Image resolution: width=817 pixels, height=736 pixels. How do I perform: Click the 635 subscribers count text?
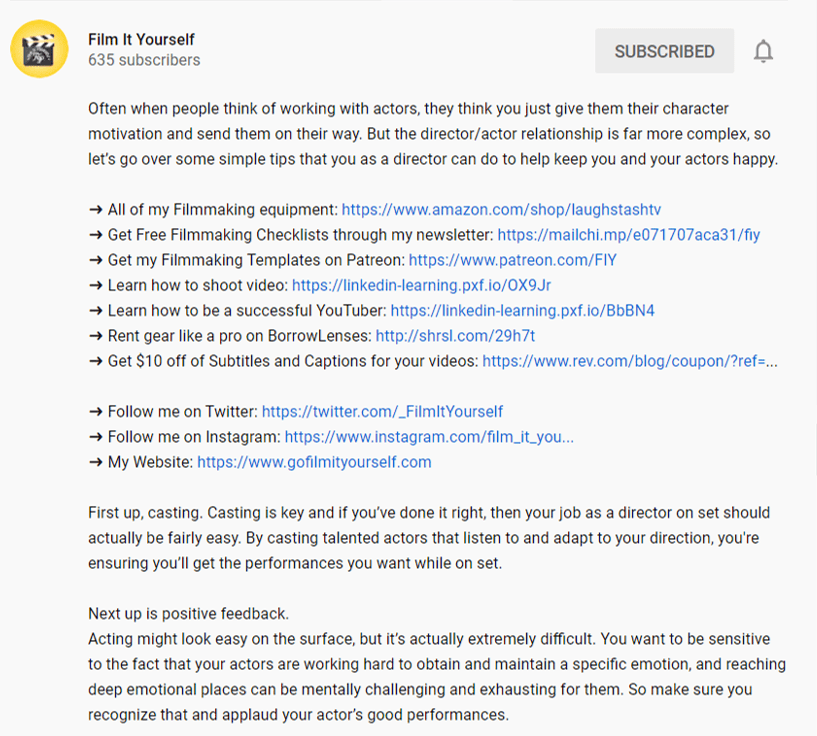144,60
